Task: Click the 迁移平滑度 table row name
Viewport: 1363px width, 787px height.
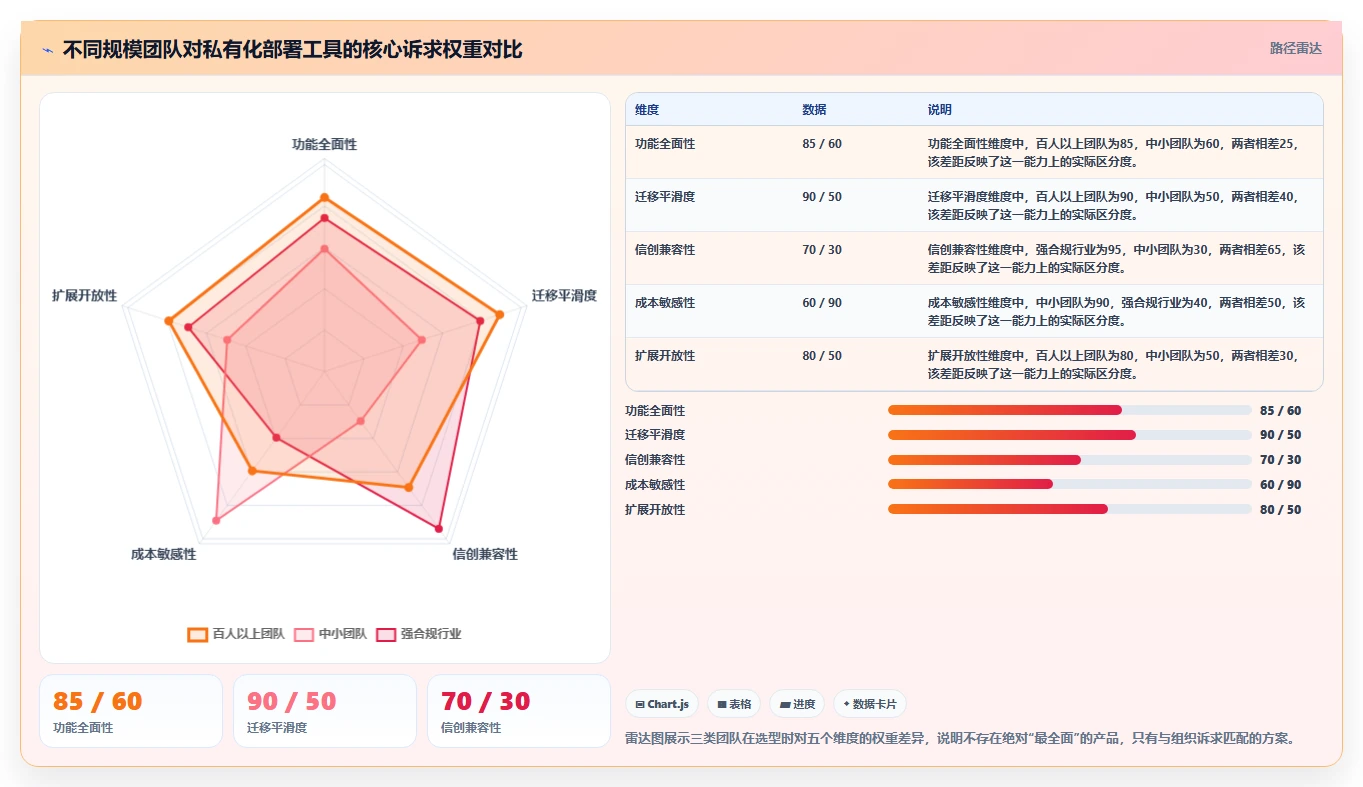Action: (665, 197)
